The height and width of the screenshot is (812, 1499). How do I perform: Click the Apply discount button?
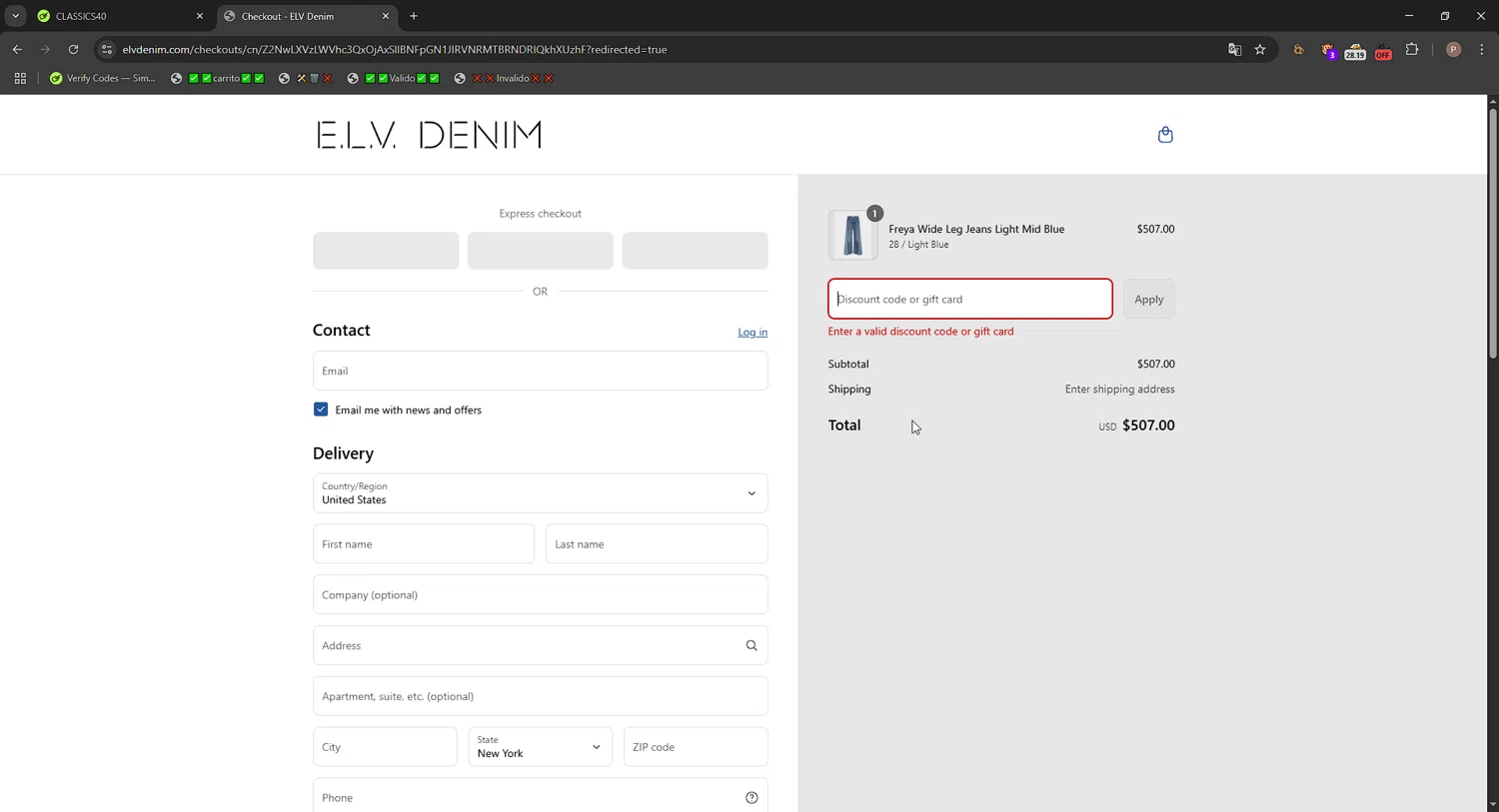pyautogui.click(x=1149, y=299)
